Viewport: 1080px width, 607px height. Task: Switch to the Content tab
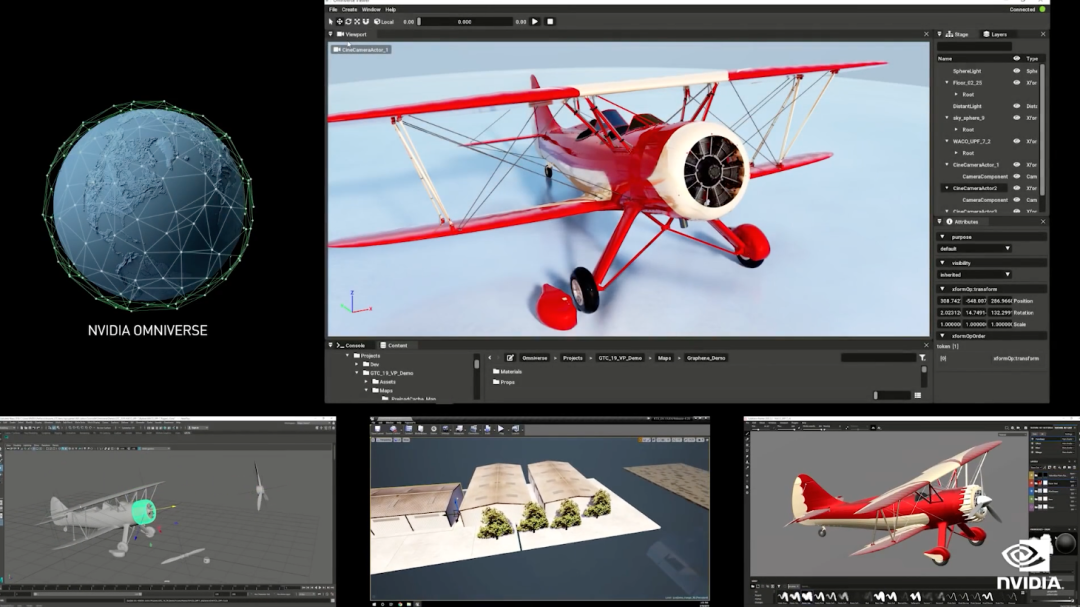click(394, 345)
